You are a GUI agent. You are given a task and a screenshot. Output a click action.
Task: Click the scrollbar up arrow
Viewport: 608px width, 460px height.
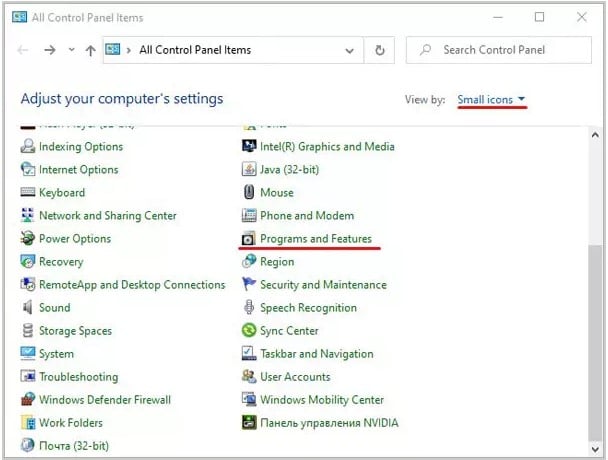click(595, 135)
